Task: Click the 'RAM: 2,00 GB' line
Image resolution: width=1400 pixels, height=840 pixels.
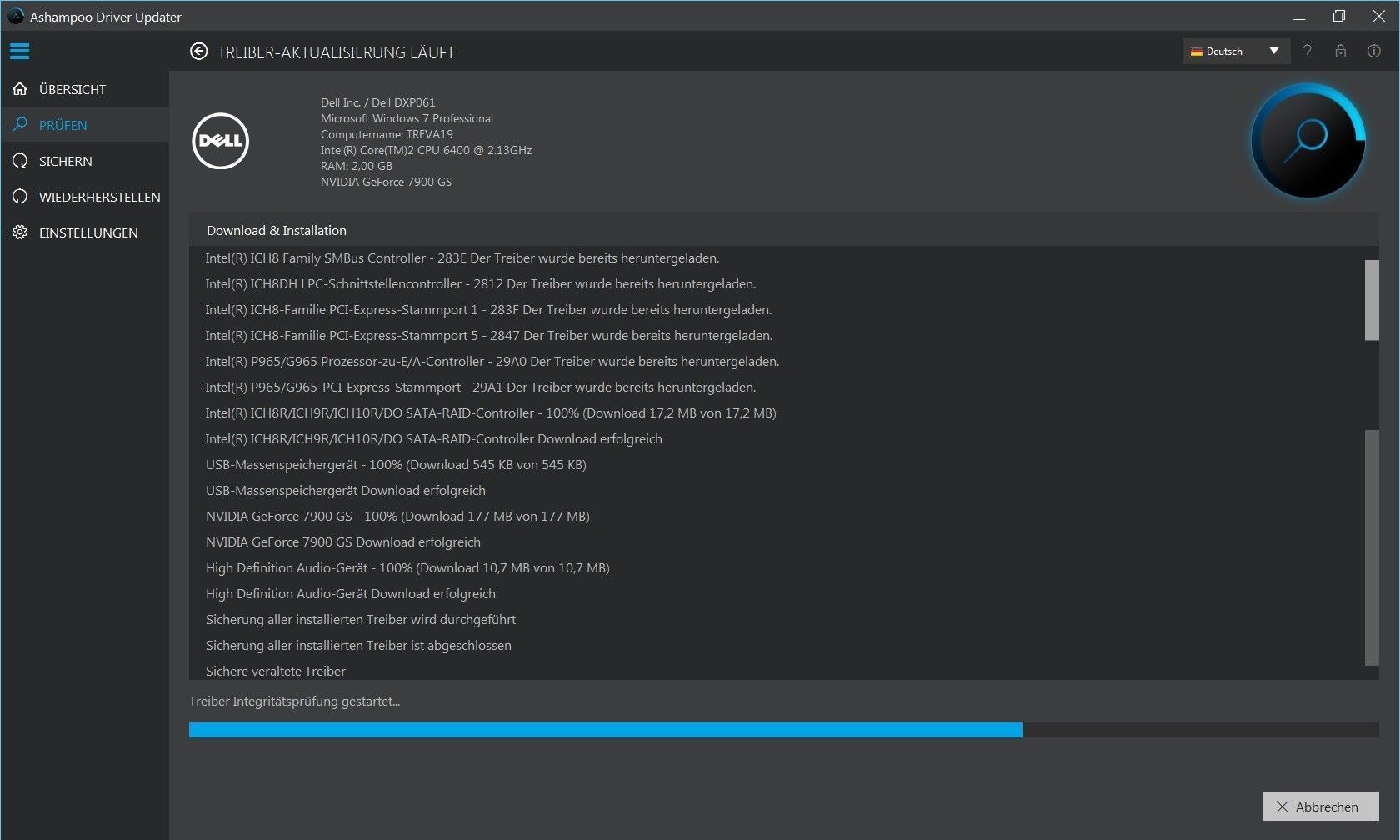Action: coord(357,166)
